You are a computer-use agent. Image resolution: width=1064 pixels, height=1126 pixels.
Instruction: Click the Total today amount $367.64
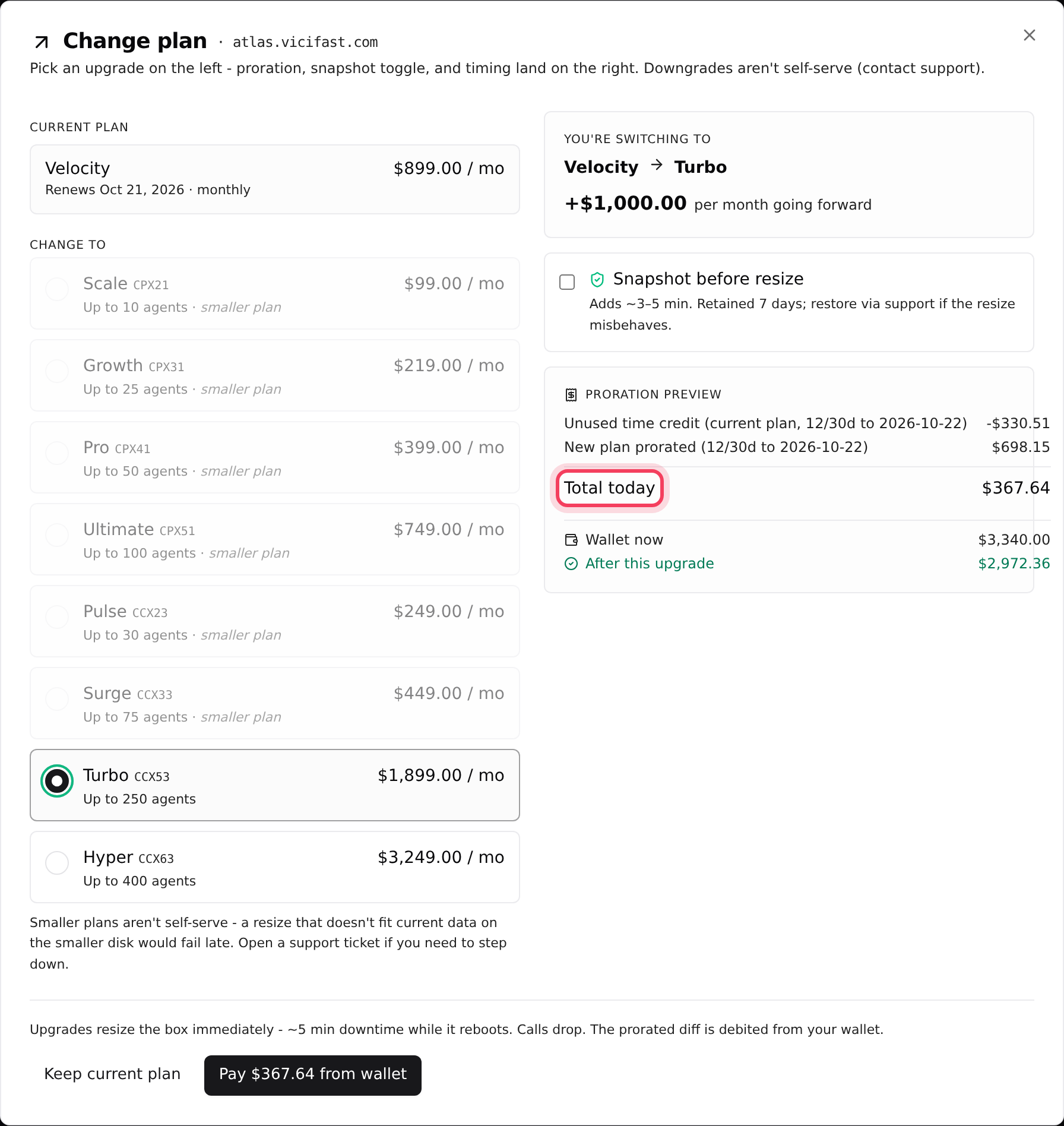pyautogui.click(x=1016, y=488)
